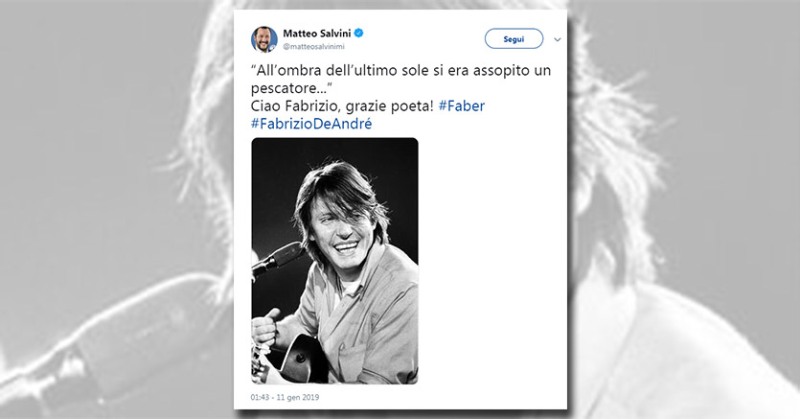Open Matteo Salvini's profile avatar
This screenshot has height=419, width=800.
tap(264, 39)
